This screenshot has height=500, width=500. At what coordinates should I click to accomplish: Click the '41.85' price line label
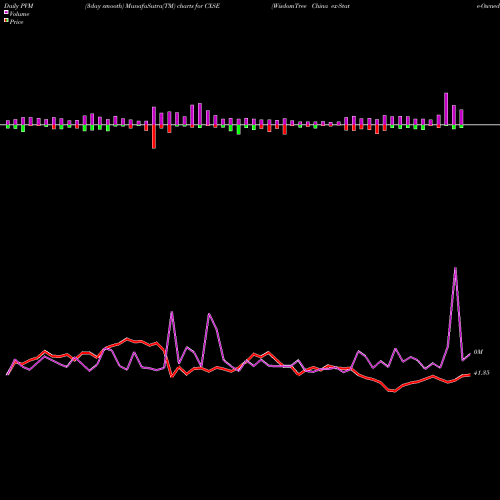click(482, 373)
